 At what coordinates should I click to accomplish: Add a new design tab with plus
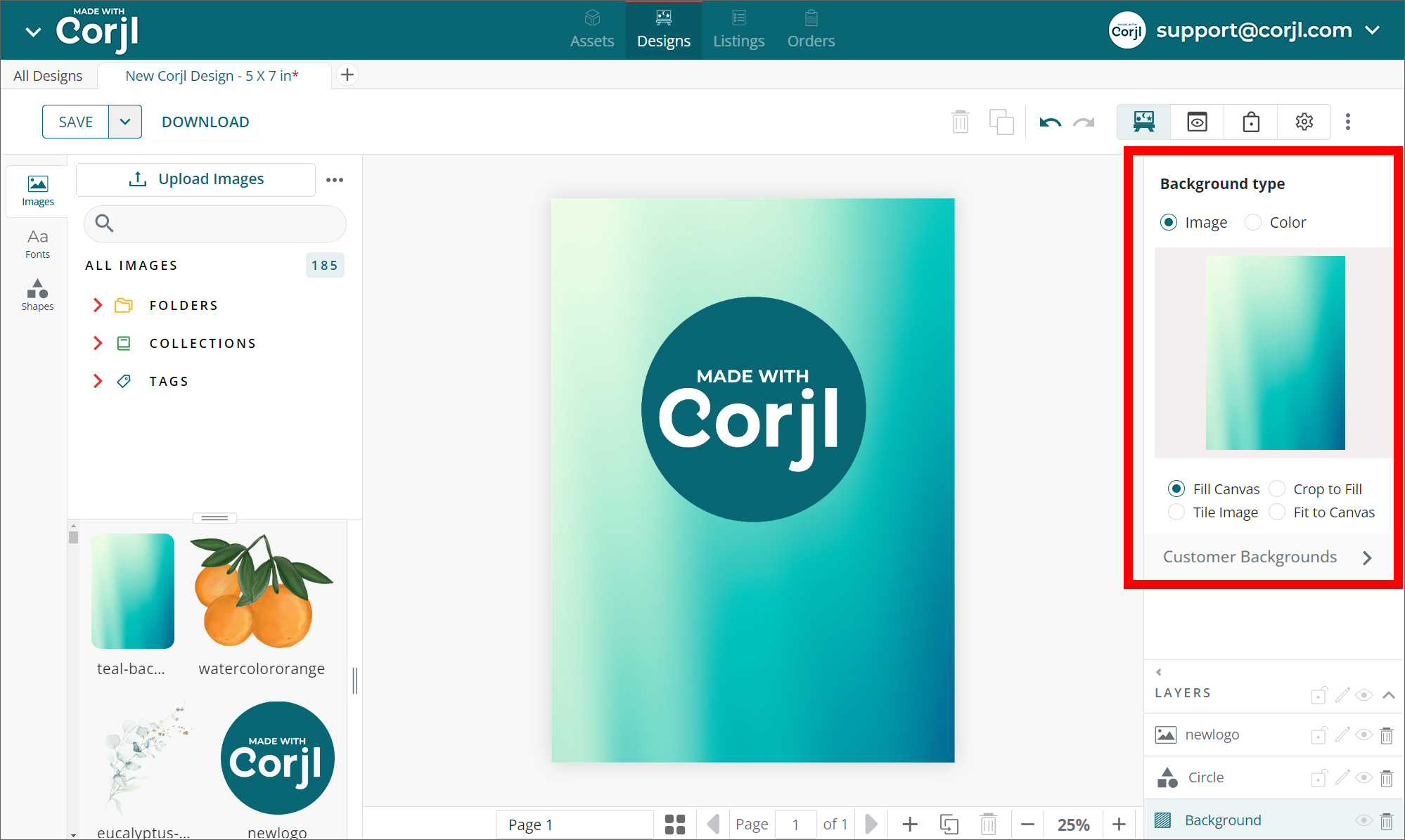(347, 75)
